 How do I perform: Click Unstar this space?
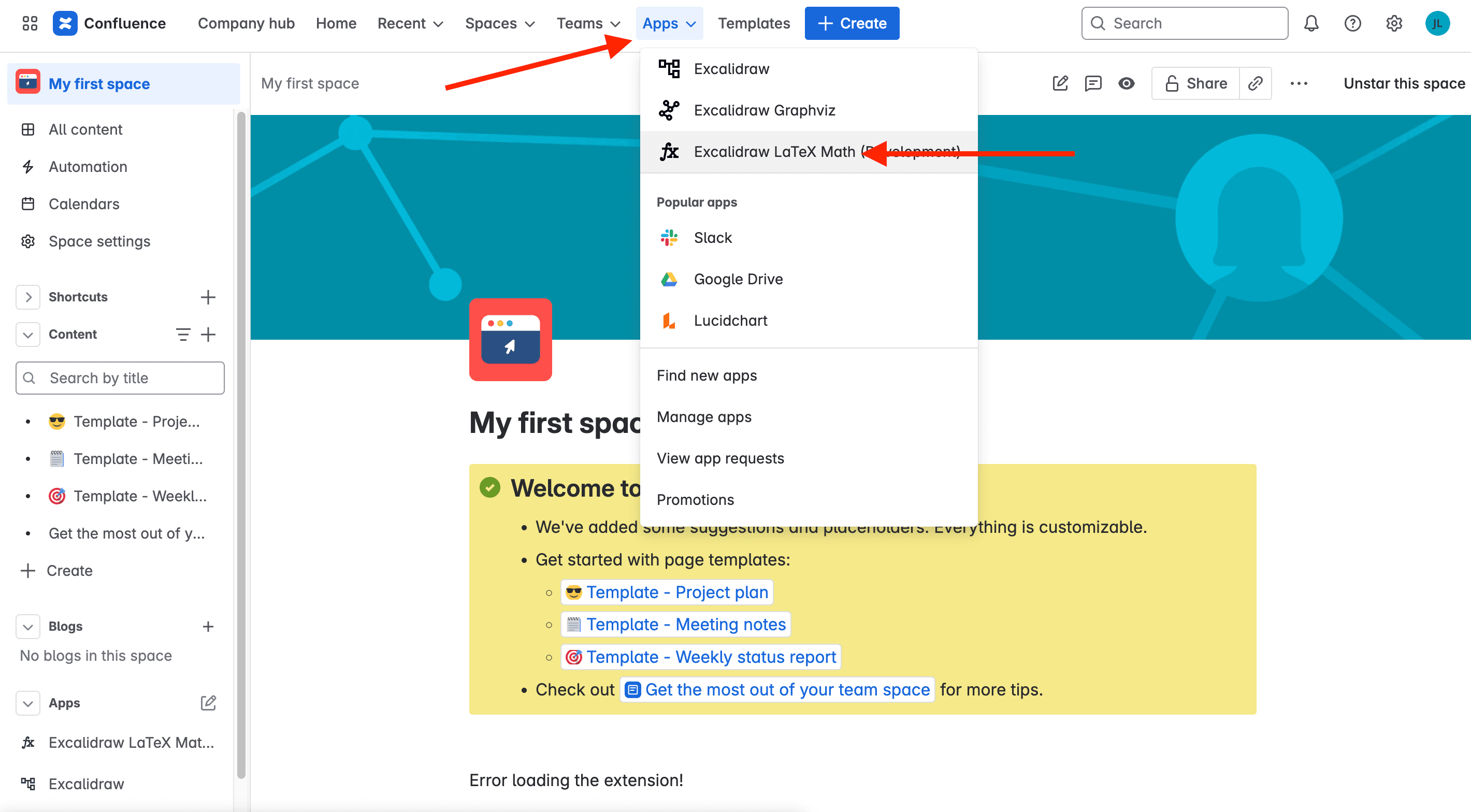click(x=1404, y=83)
